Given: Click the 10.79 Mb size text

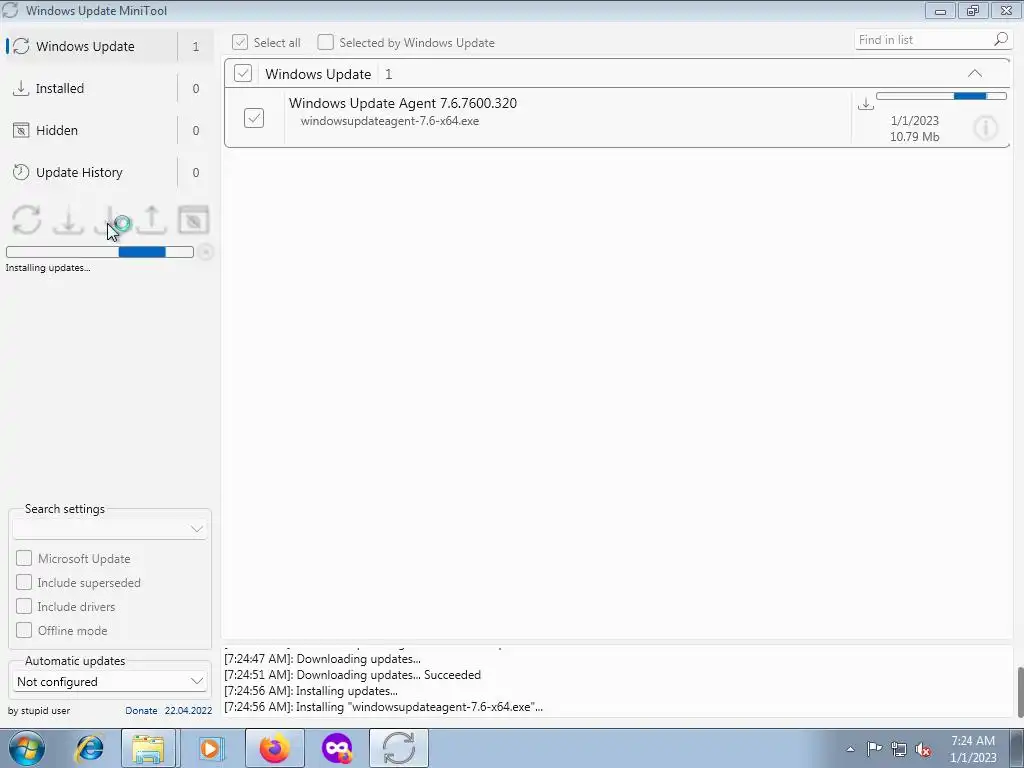Looking at the screenshot, I should [914, 136].
